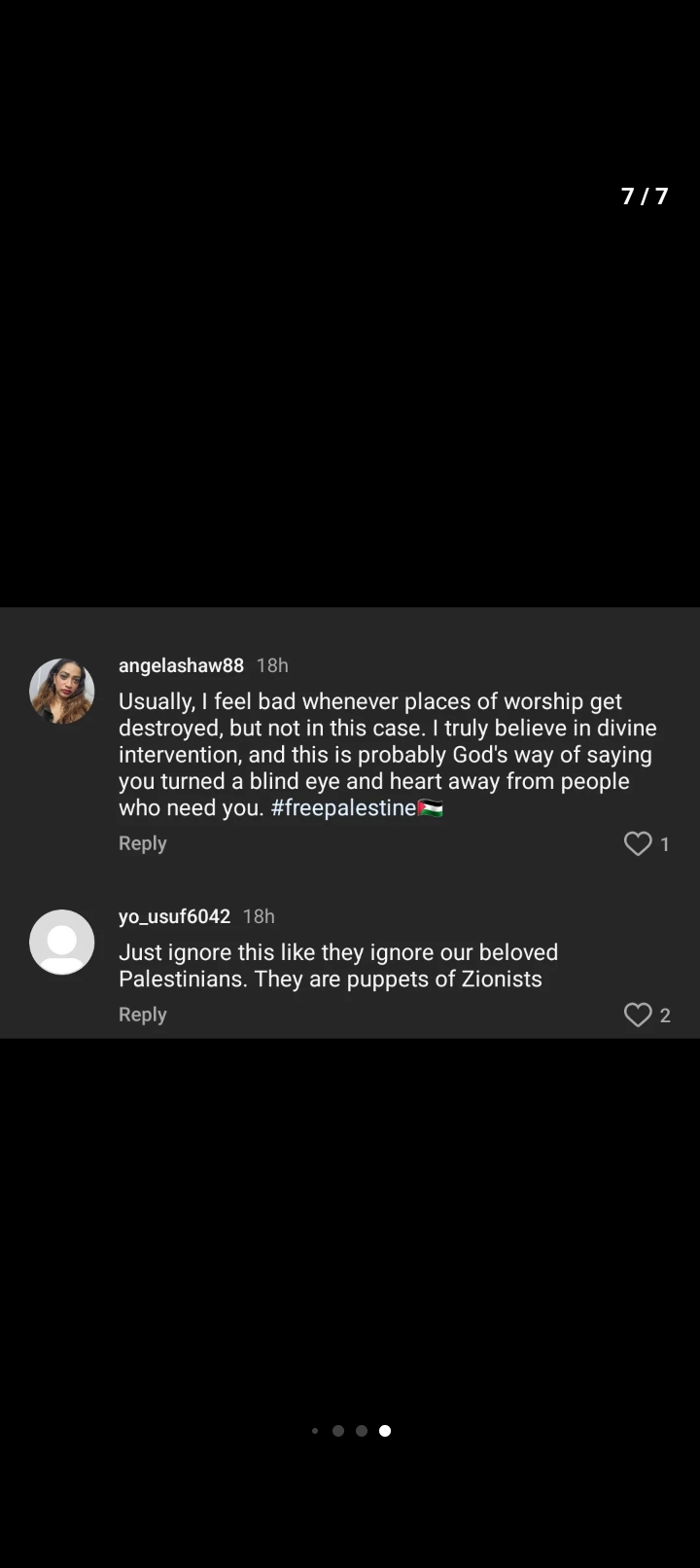Viewport: 700px width, 1568px height.
Task: Reply to angelashaw88's comment
Action: pyautogui.click(x=143, y=843)
